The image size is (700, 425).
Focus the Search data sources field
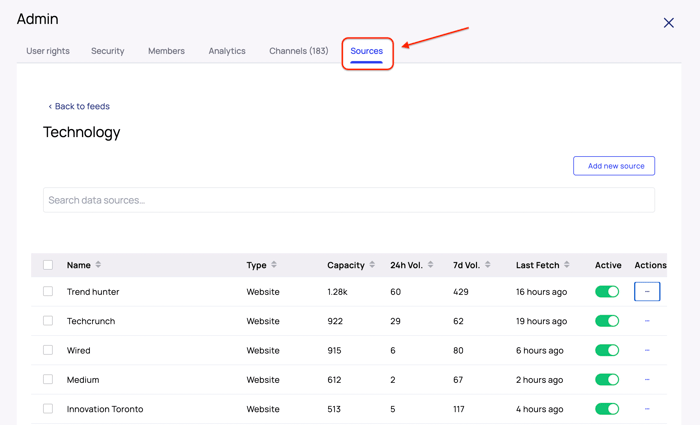[348, 200]
